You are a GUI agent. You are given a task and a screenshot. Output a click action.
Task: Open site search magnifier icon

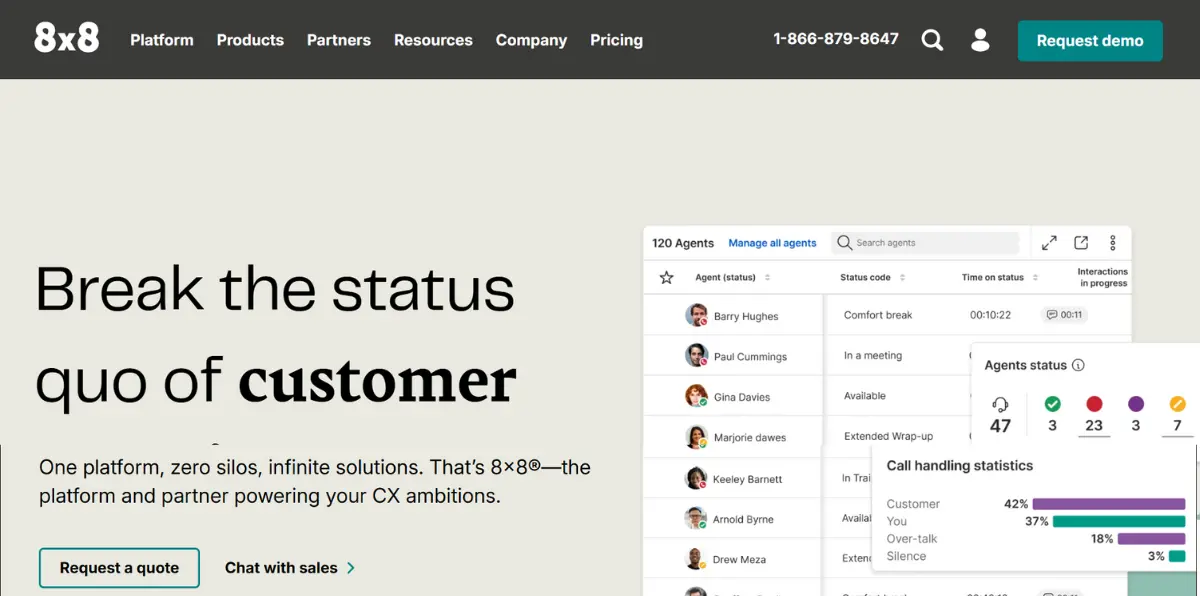[x=932, y=40]
